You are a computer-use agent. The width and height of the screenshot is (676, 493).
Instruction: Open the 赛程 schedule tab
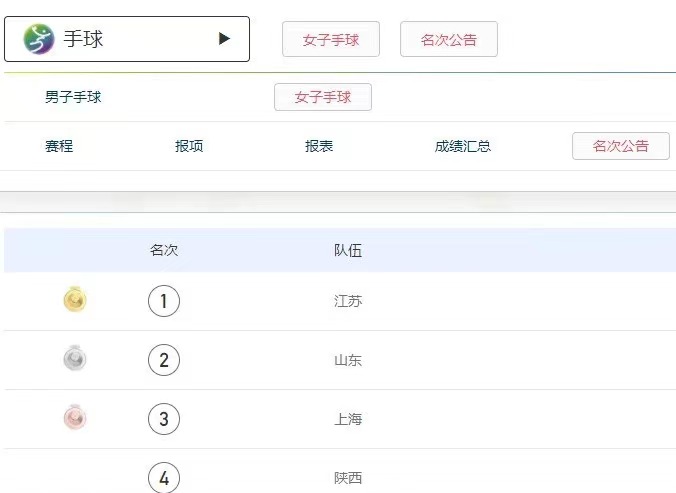(x=59, y=146)
